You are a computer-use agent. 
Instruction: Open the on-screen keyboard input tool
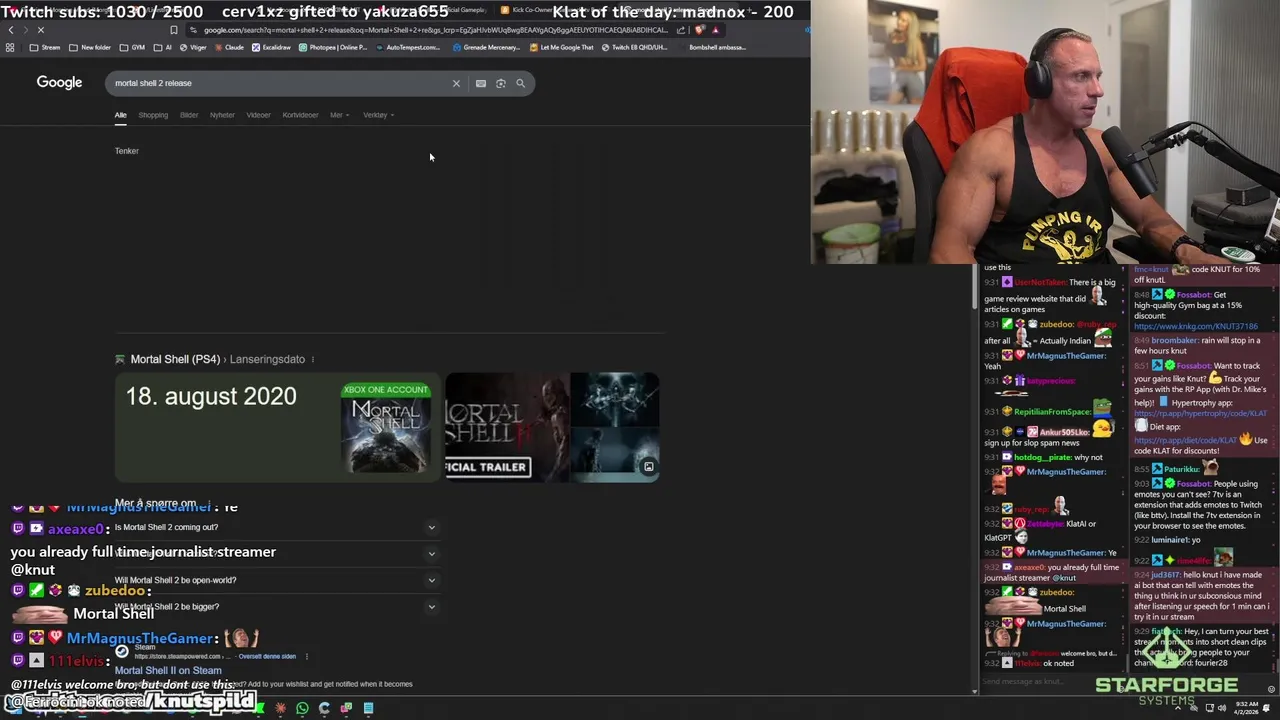click(x=481, y=83)
